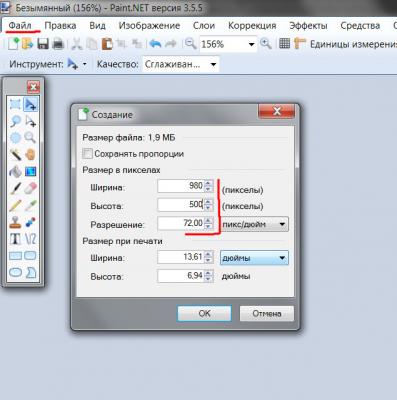Open the Правка menu
Screen dimensions: 397x400
click(60, 26)
